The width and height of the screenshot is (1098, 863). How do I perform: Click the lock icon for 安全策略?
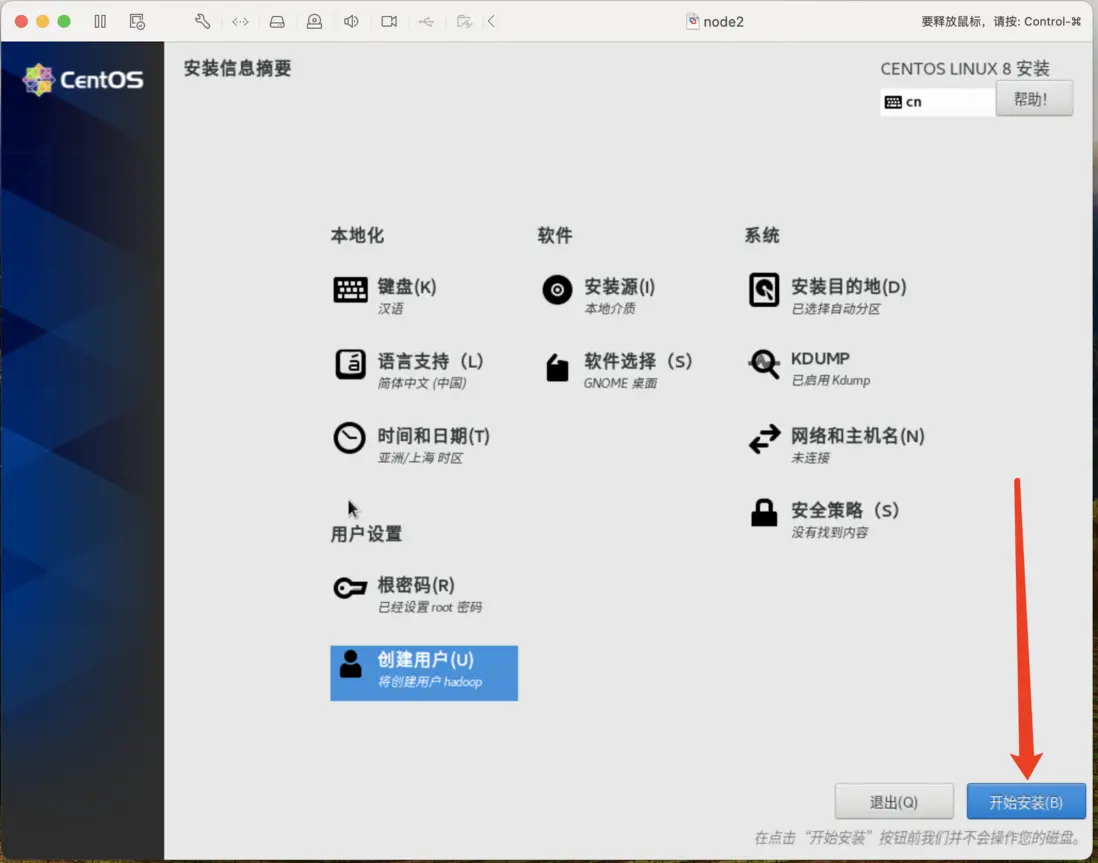coord(764,513)
